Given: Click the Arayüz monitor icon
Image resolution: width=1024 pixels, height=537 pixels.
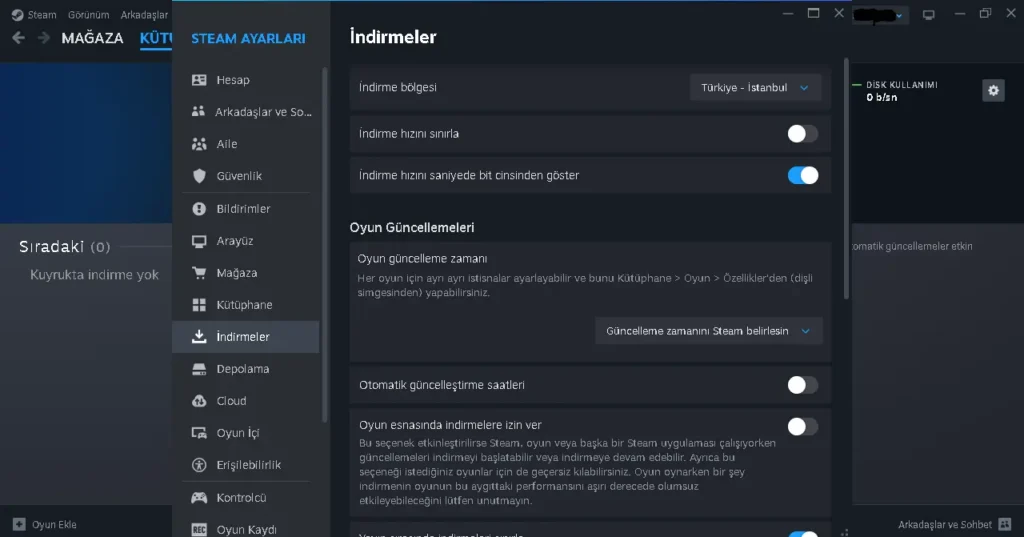Looking at the screenshot, I should click(x=199, y=241).
